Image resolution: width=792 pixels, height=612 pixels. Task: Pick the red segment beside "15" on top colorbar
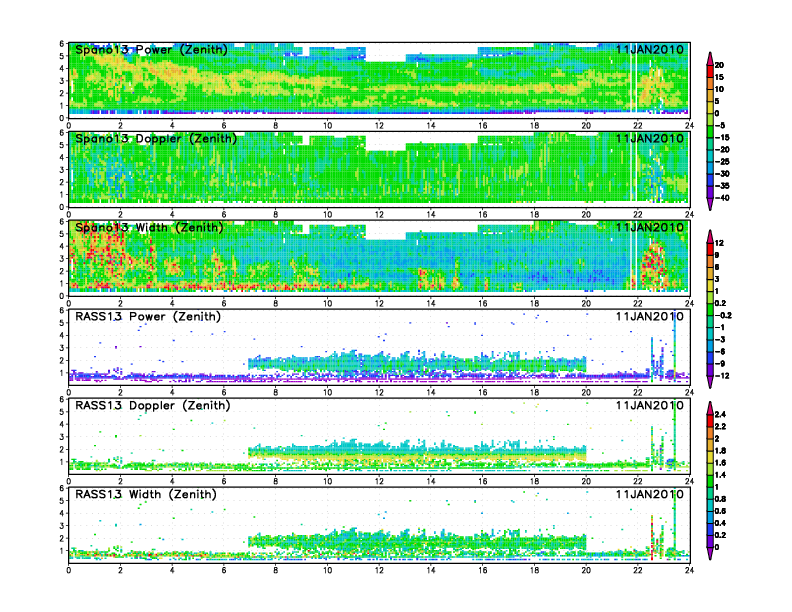click(x=710, y=71)
